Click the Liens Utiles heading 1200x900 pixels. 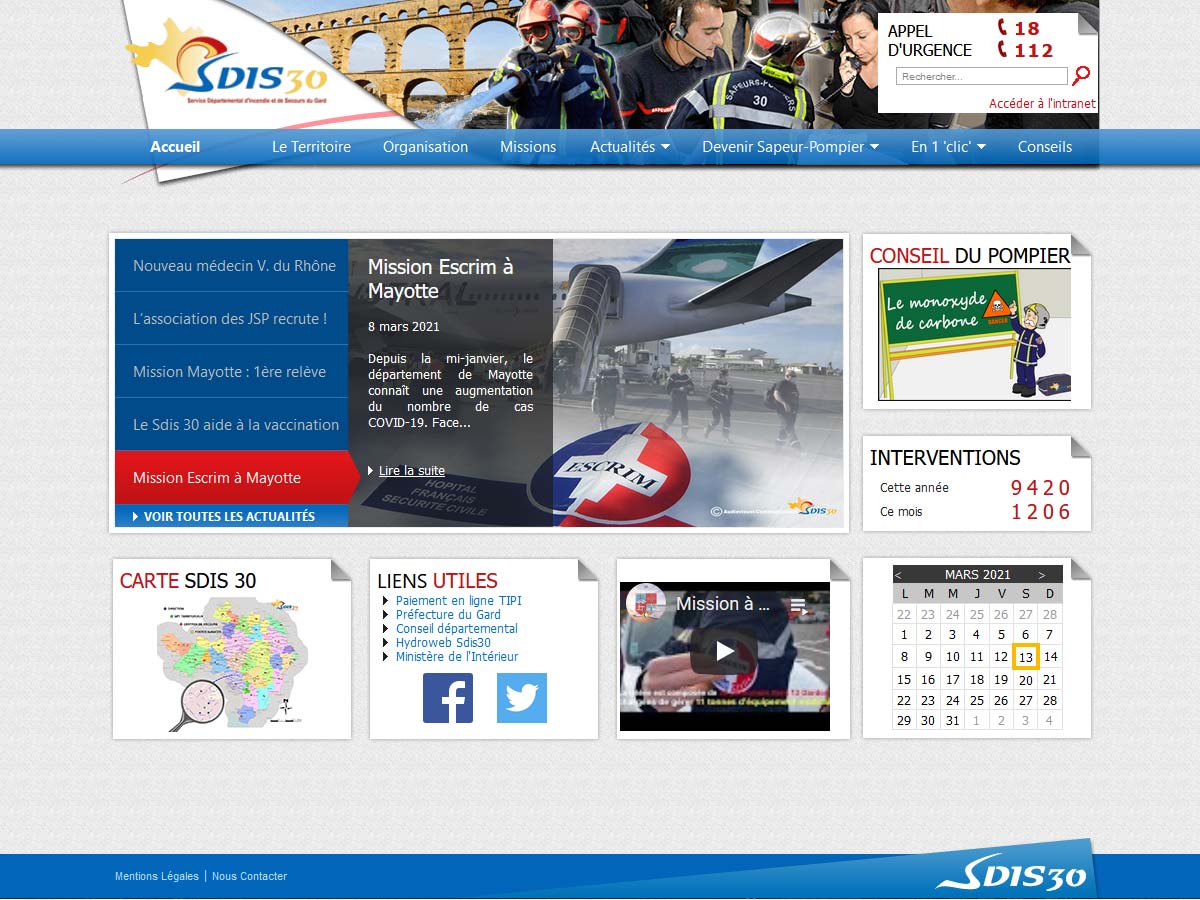coord(437,580)
